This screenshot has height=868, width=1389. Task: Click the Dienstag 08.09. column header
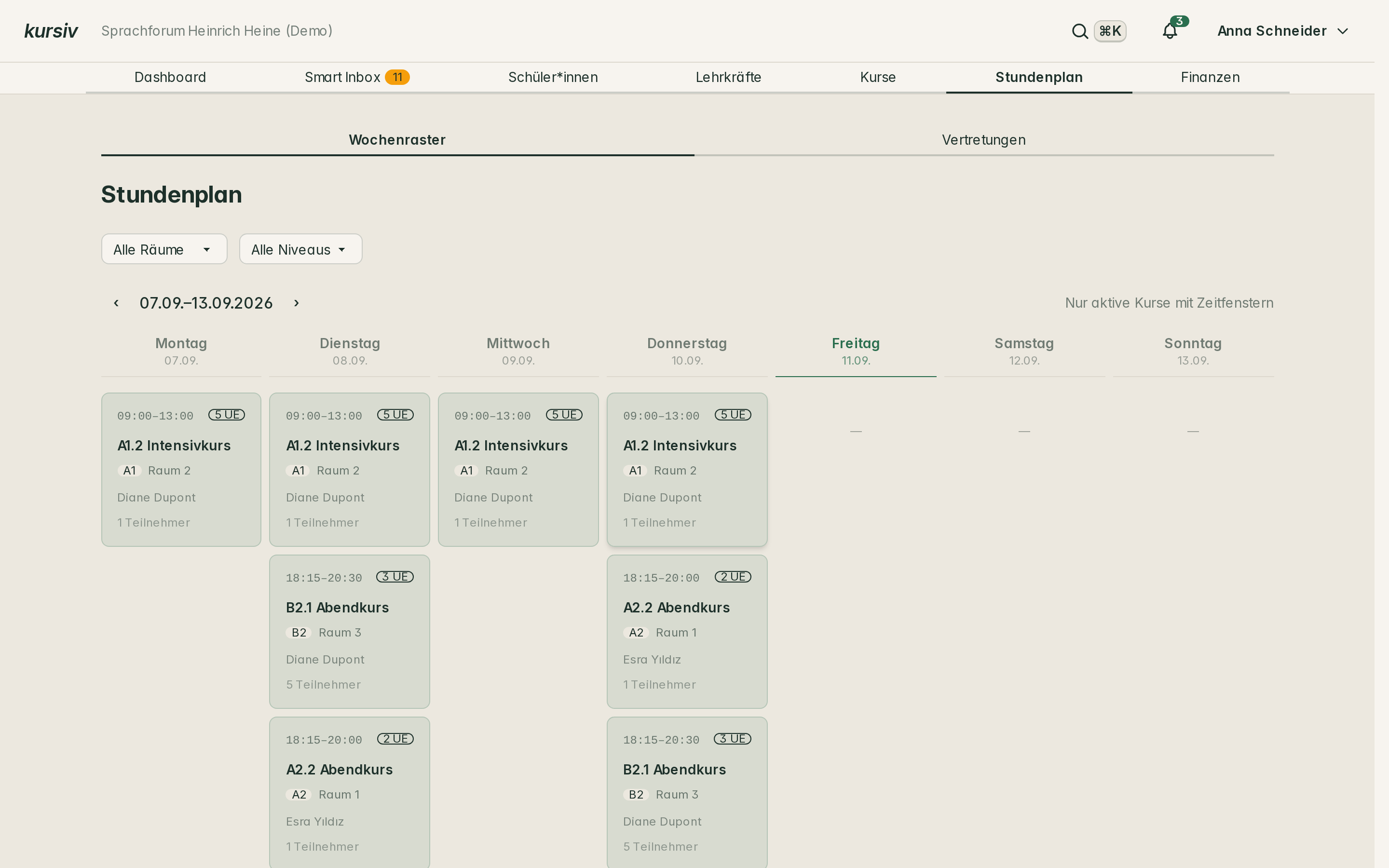tap(350, 352)
